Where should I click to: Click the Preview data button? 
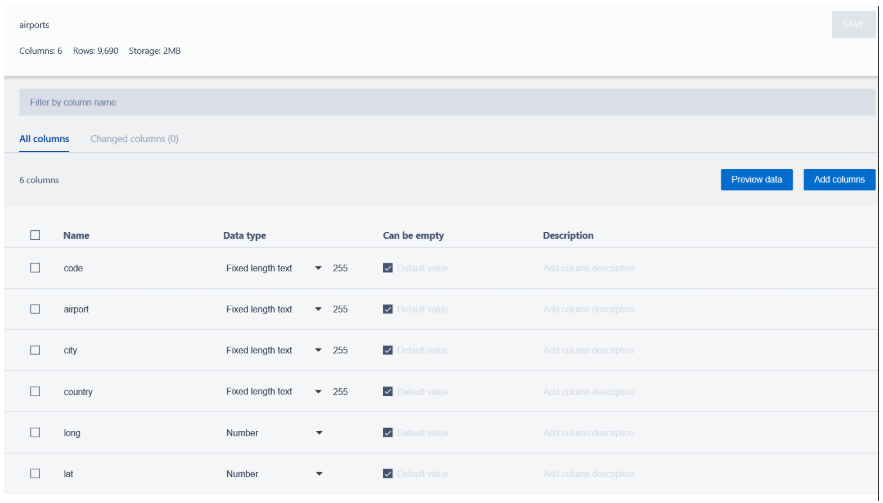756,180
